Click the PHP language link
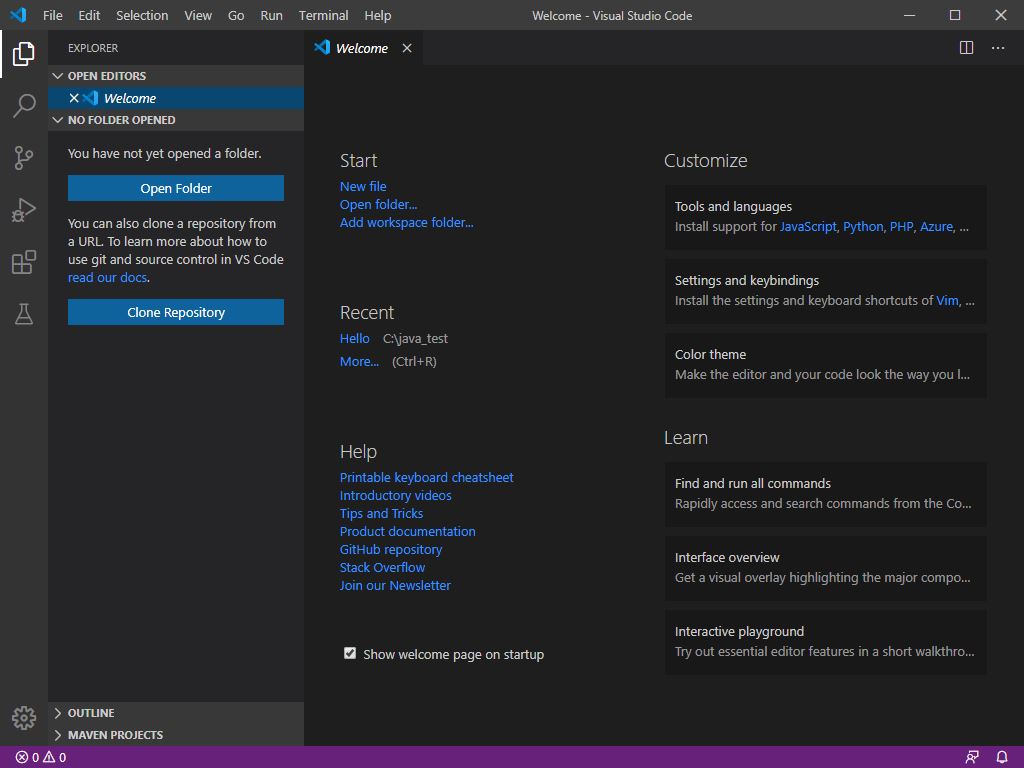This screenshot has width=1024, height=768. (x=901, y=227)
